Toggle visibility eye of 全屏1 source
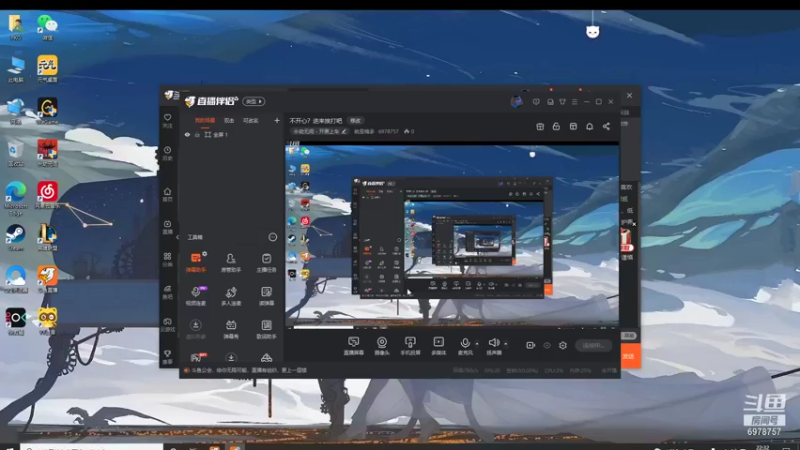 click(x=187, y=134)
